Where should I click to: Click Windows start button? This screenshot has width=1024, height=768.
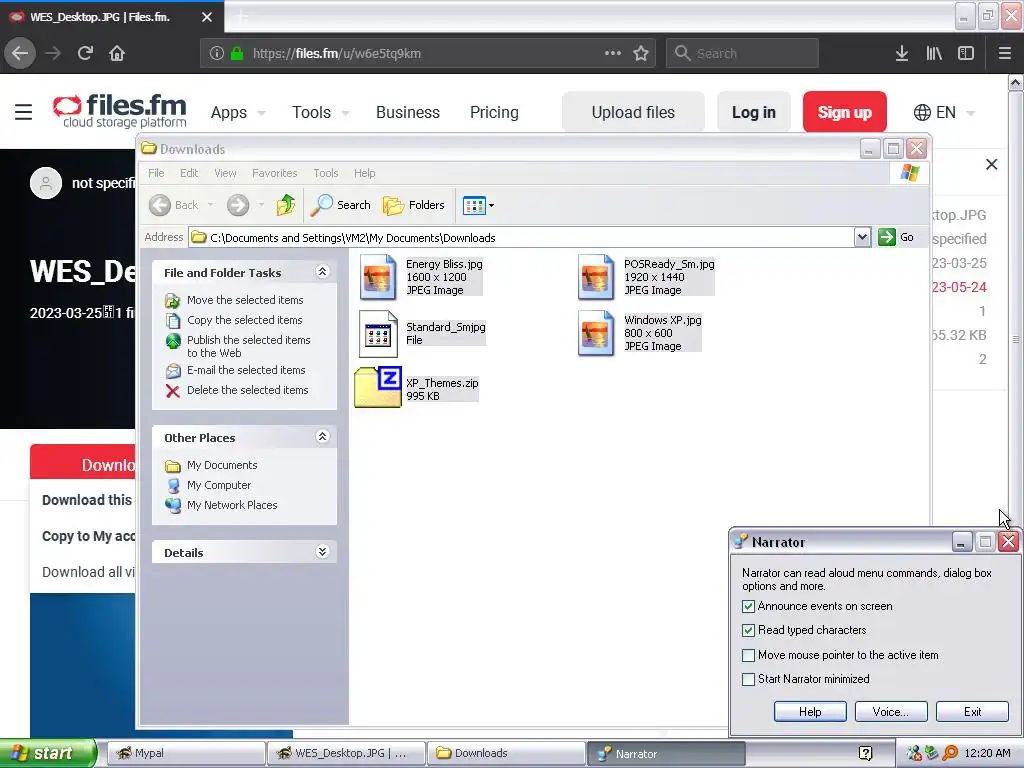(48, 754)
